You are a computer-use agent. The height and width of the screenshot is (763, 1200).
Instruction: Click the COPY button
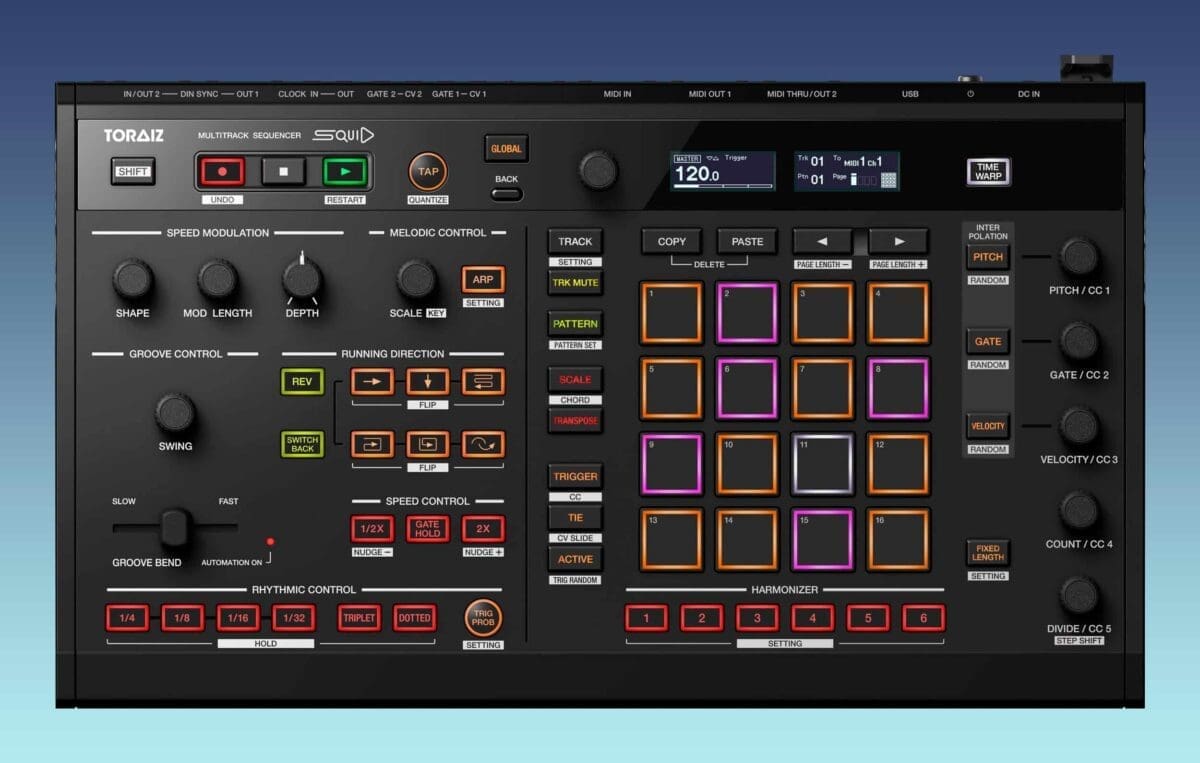click(671, 241)
